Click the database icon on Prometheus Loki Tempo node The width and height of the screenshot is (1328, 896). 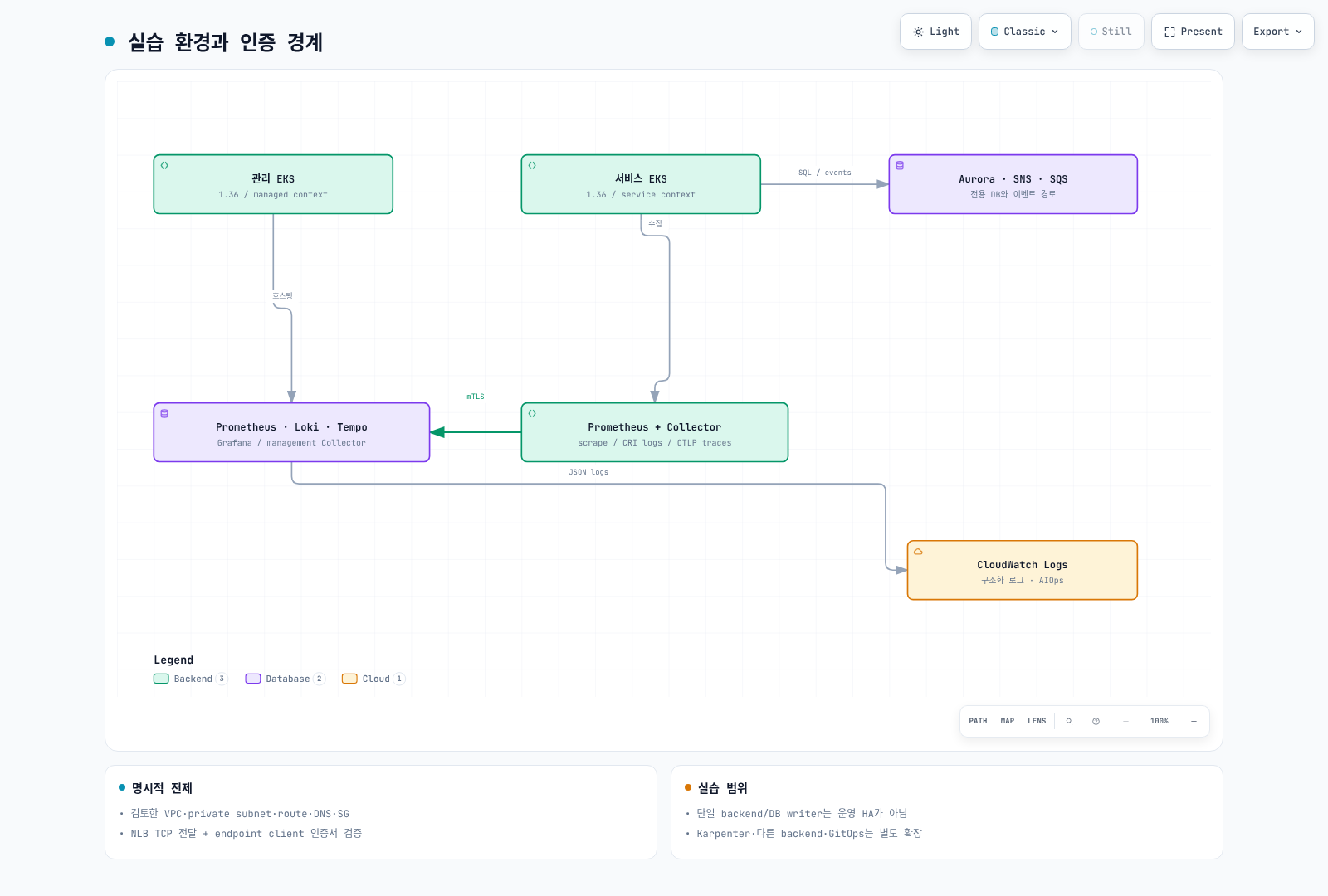pos(164,413)
